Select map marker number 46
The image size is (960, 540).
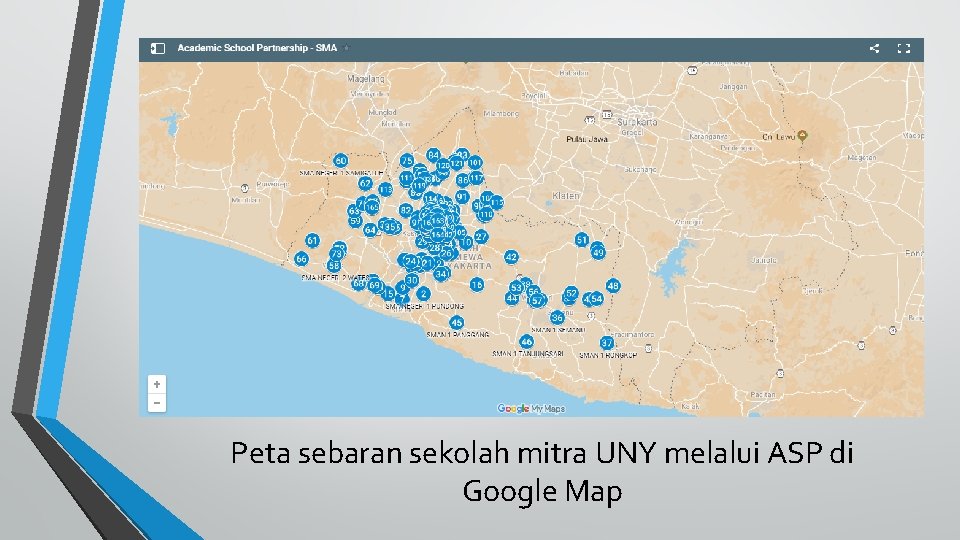click(x=526, y=342)
